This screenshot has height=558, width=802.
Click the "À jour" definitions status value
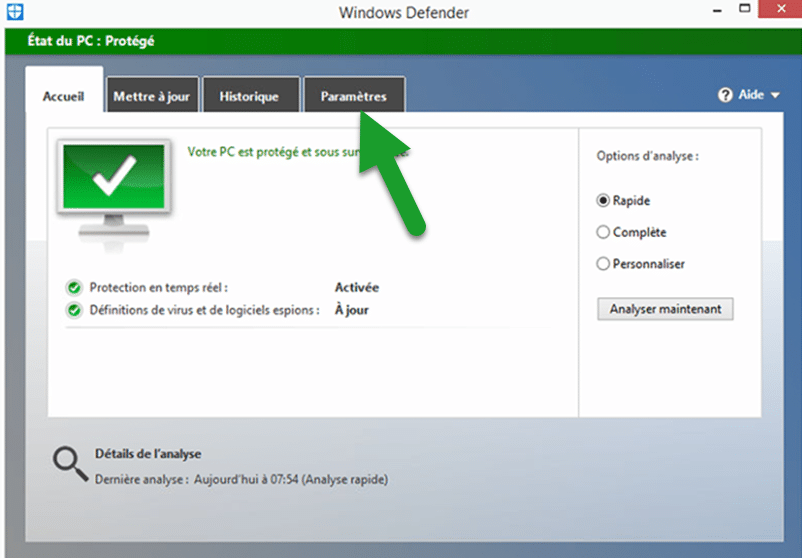pyautogui.click(x=351, y=310)
